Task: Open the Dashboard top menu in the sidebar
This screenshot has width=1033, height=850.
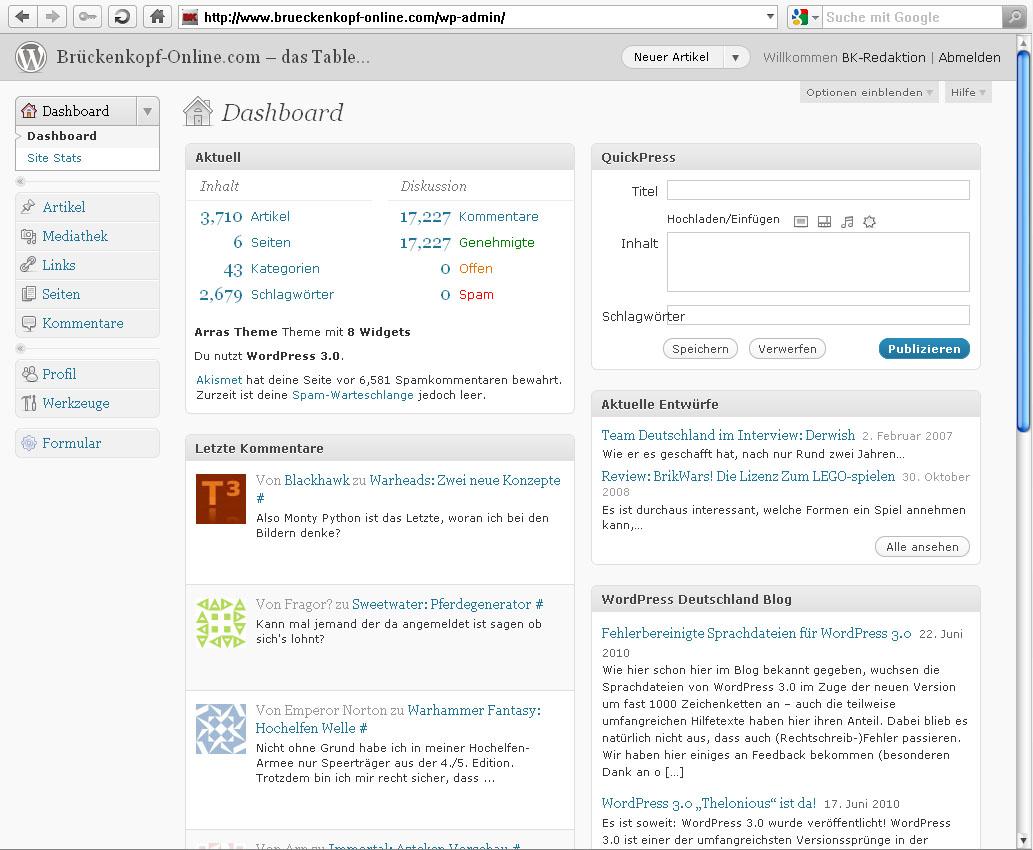Action: click(x=76, y=111)
